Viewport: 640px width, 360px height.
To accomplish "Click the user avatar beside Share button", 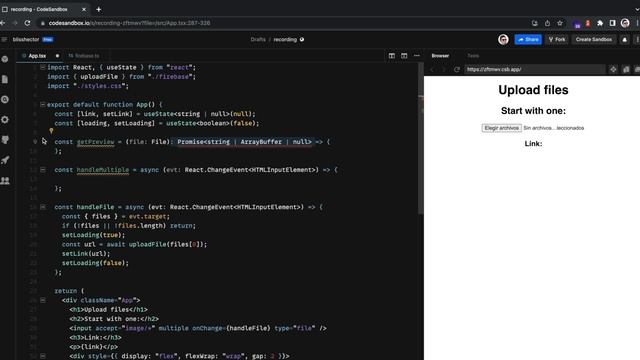I will tap(503, 40).
